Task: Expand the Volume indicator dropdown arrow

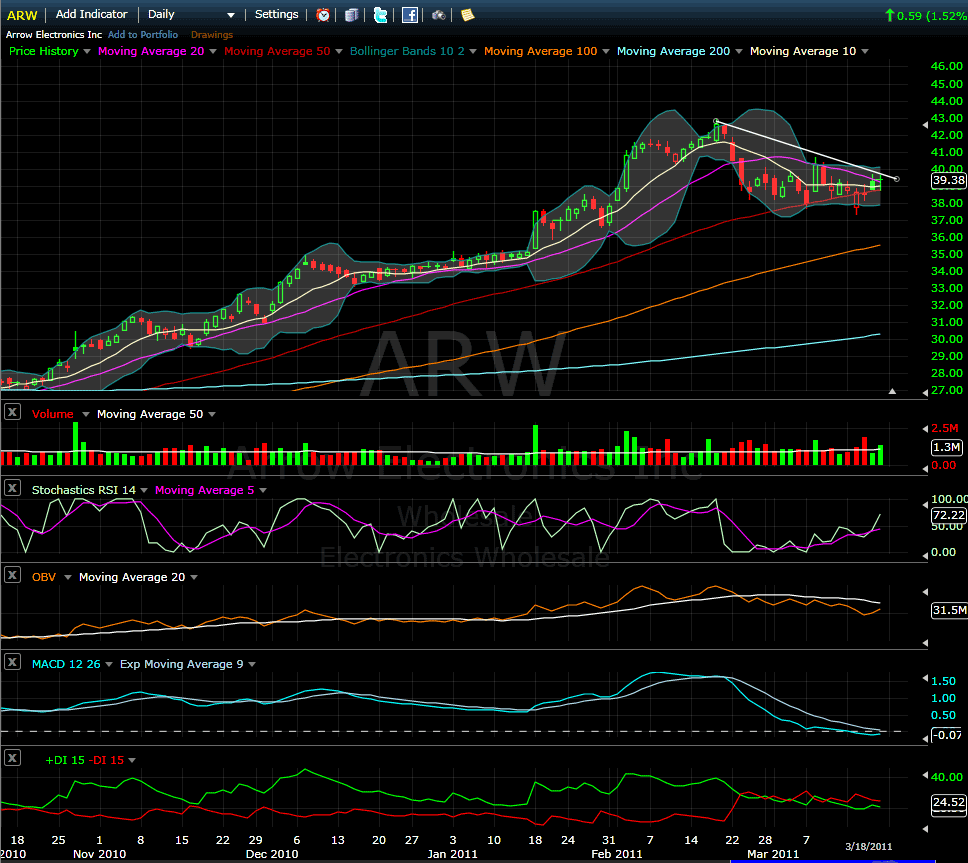Action: [x=86, y=414]
